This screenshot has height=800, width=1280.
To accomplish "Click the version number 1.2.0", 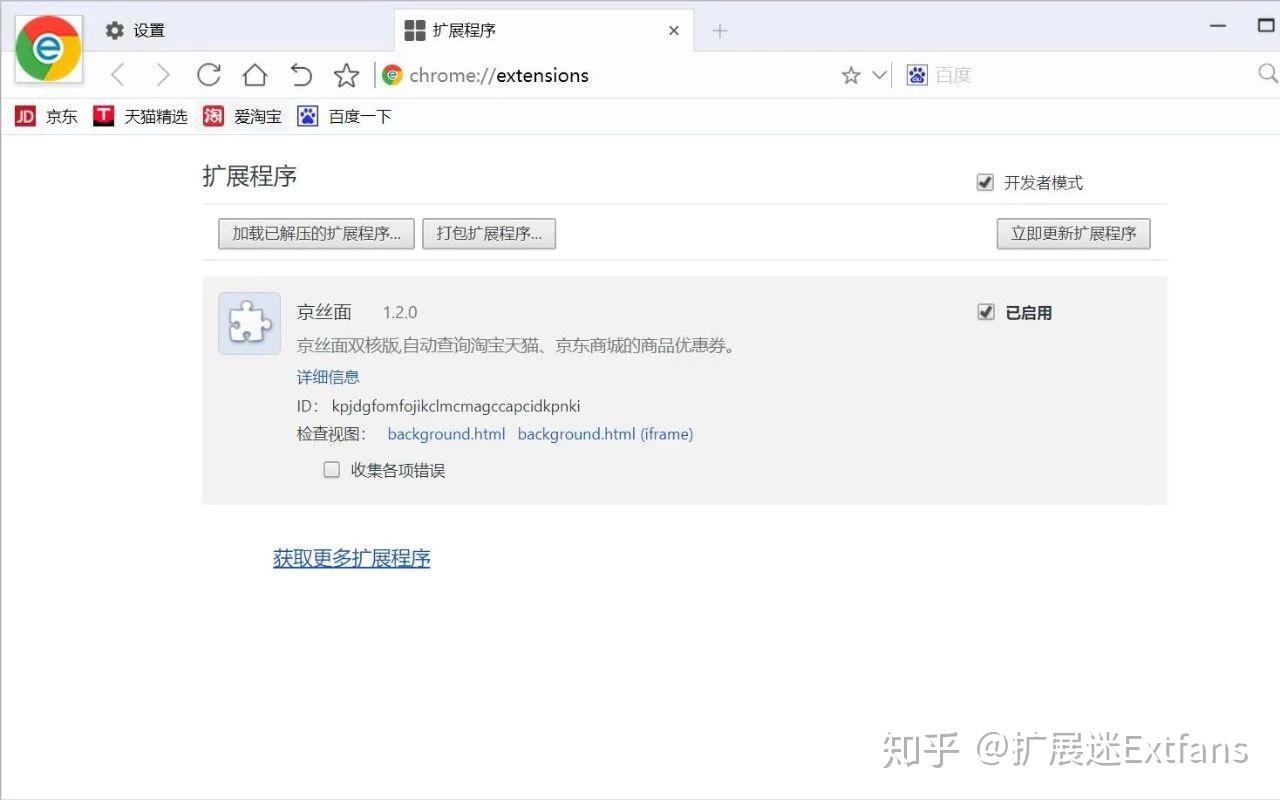I will [400, 313].
